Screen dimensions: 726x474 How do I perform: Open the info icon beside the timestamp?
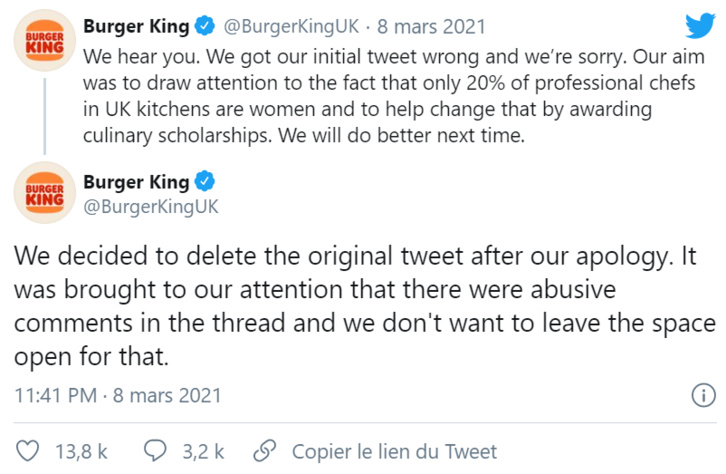click(703, 395)
